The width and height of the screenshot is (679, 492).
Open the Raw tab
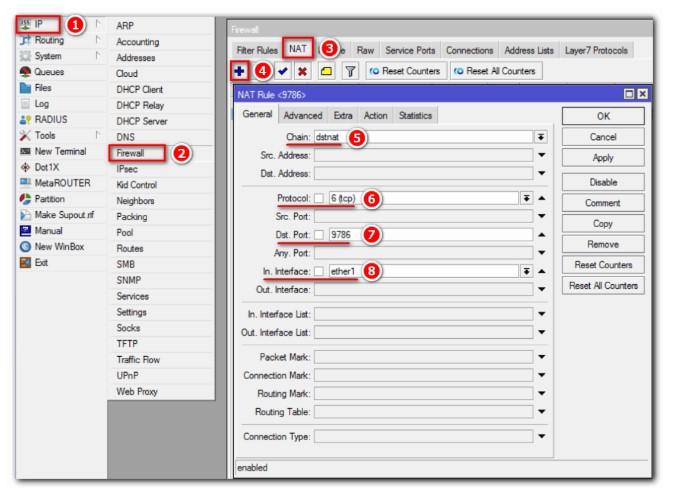tap(365, 51)
